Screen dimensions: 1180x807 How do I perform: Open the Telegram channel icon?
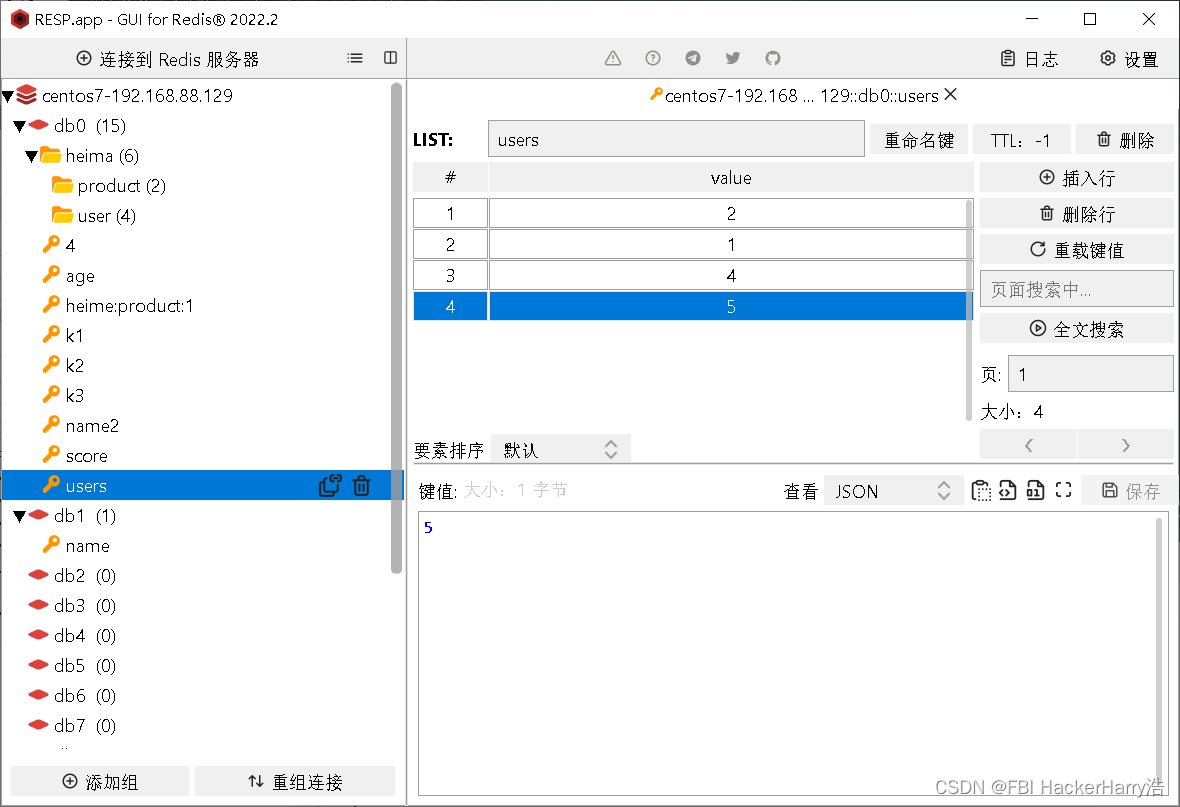tap(692, 58)
